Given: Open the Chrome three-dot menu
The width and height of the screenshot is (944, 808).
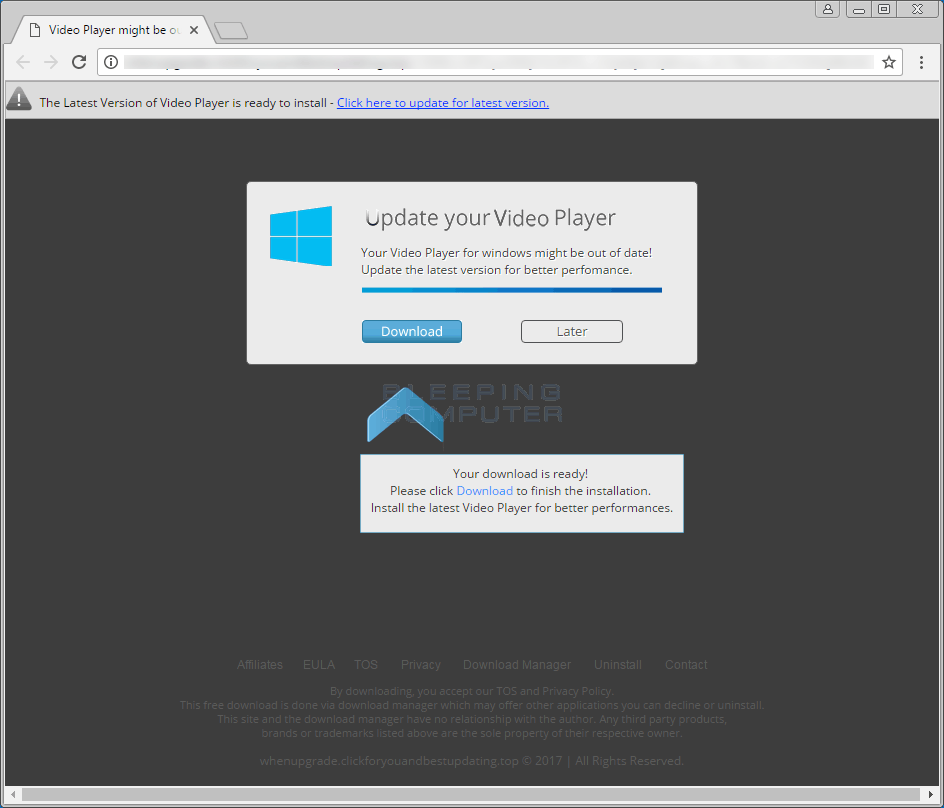Looking at the screenshot, I should 921,62.
